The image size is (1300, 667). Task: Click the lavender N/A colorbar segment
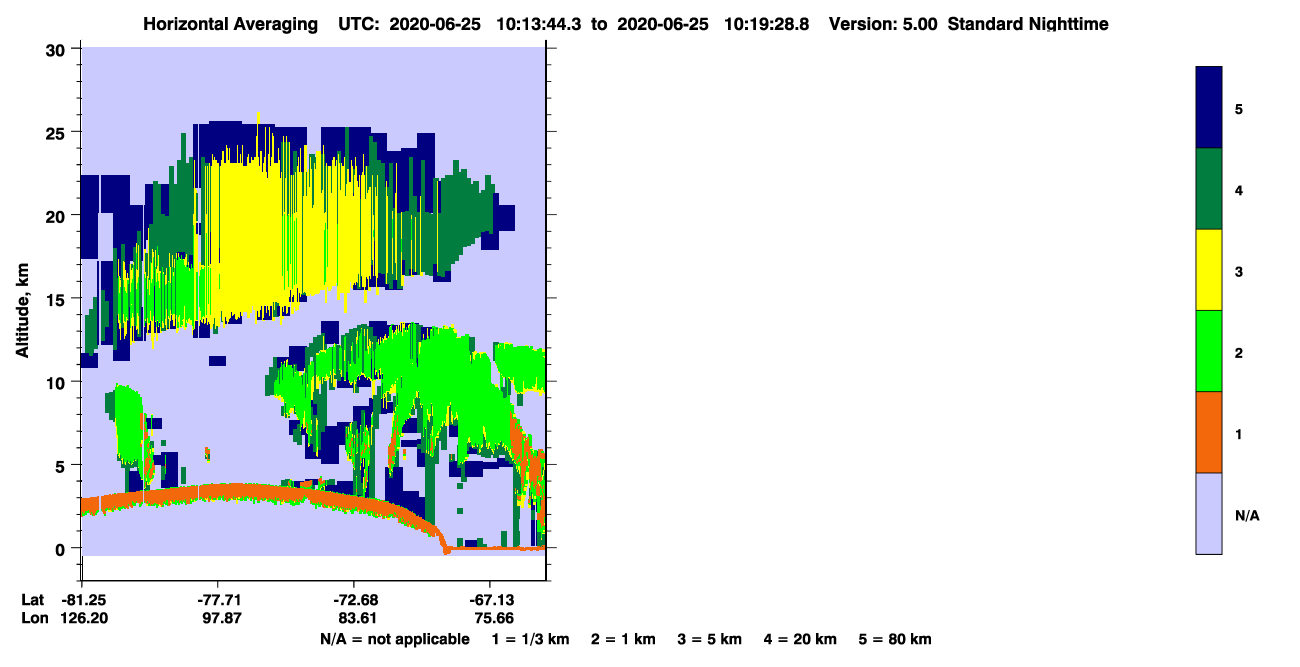coord(1209,513)
